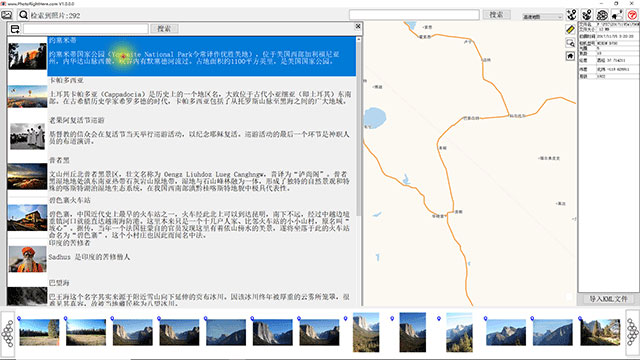The image size is (640, 360).
Task: Click the home icon to reset map
Action: tap(570, 56)
